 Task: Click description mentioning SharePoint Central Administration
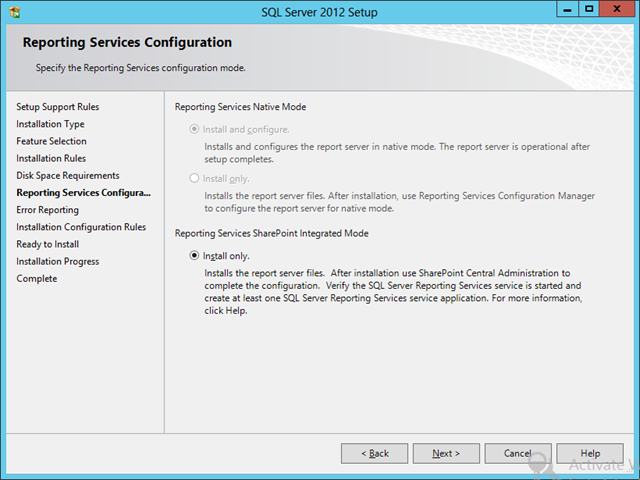point(393,292)
